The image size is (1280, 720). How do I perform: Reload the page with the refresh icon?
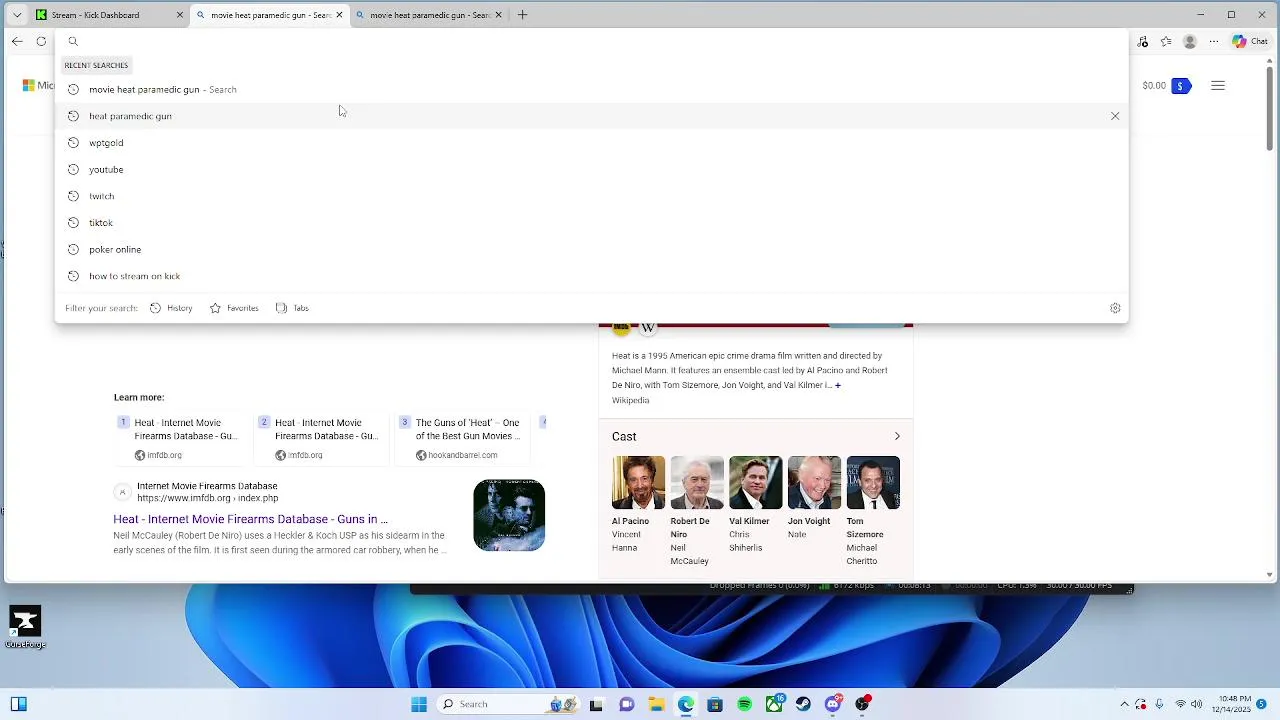point(41,41)
